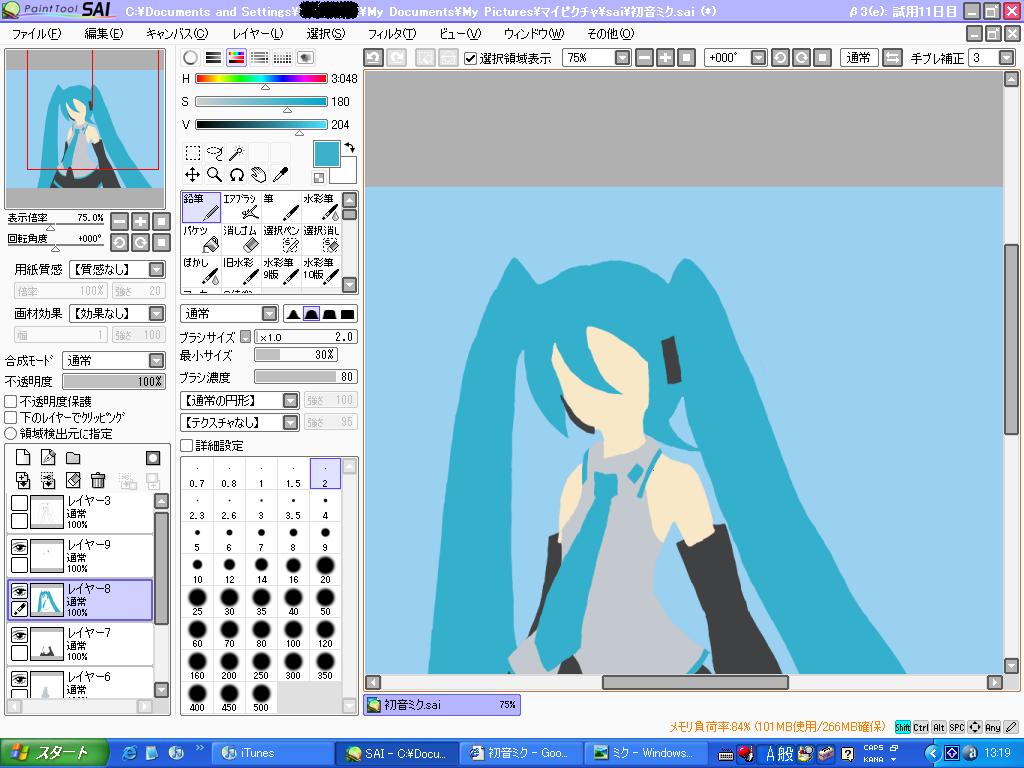Image resolution: width=1024 pixels, height=768 pixels.
Task: Open the キャンバス(C) menu
Action: [177, 33]
